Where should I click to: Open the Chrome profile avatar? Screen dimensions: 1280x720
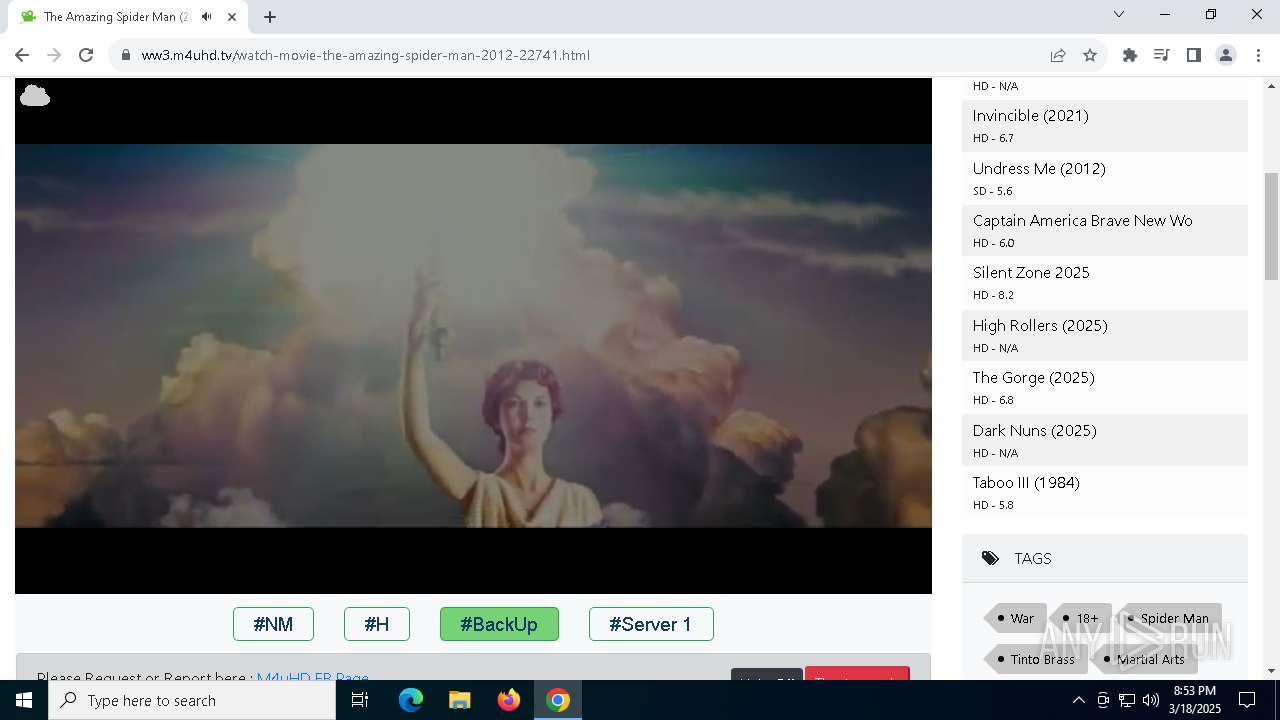pos(1226,55)
